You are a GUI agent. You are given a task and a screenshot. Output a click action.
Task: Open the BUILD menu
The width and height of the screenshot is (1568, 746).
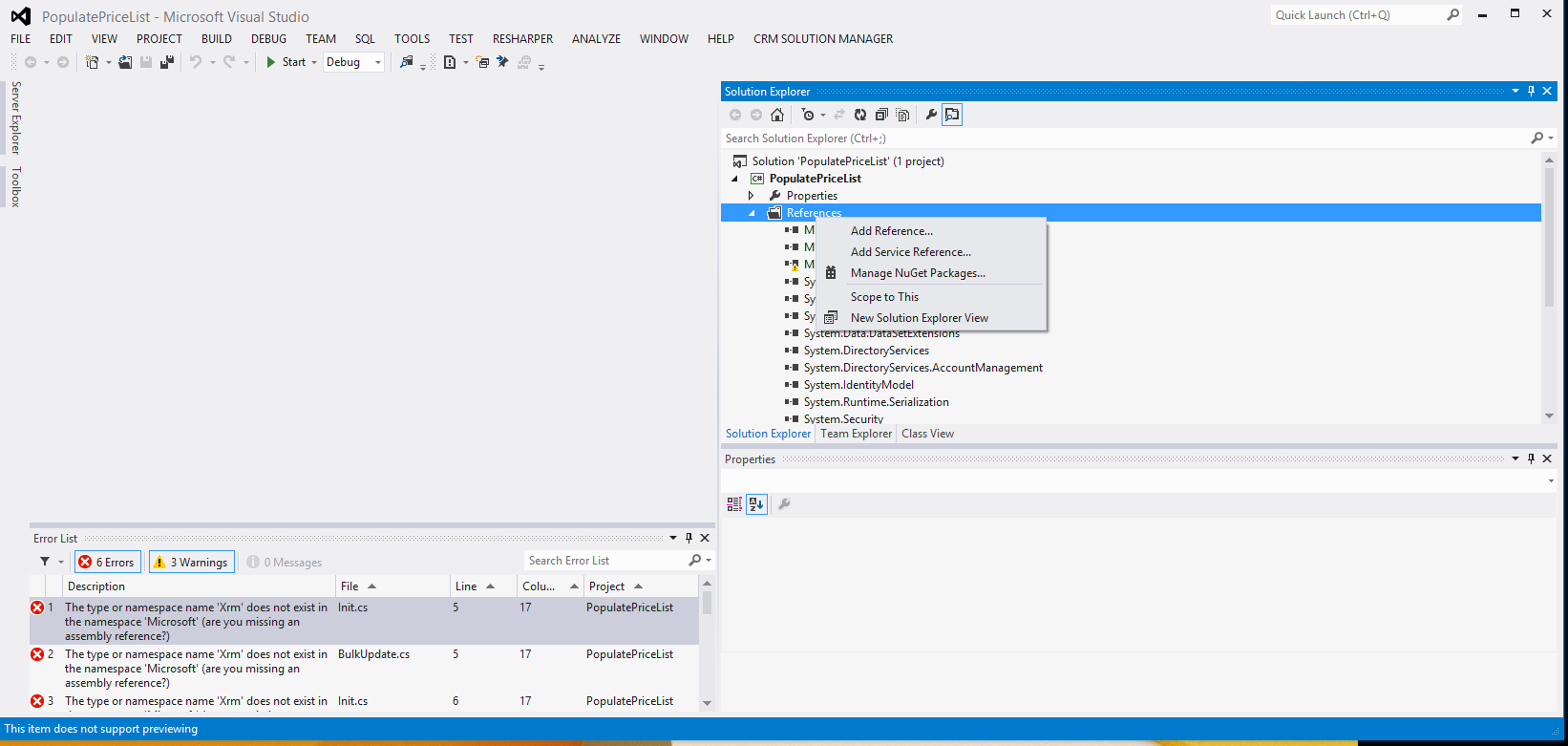[x=217, y=39]
